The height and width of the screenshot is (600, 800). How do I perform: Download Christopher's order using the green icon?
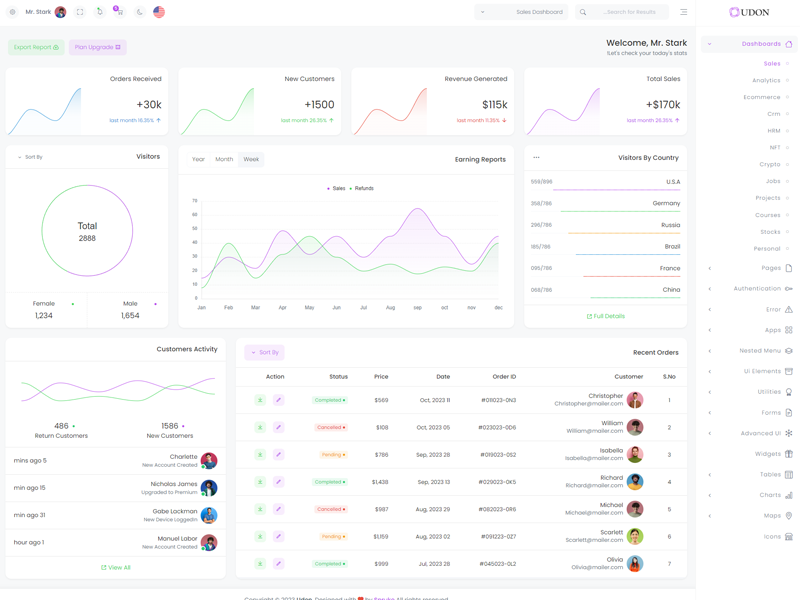(260, 400)
